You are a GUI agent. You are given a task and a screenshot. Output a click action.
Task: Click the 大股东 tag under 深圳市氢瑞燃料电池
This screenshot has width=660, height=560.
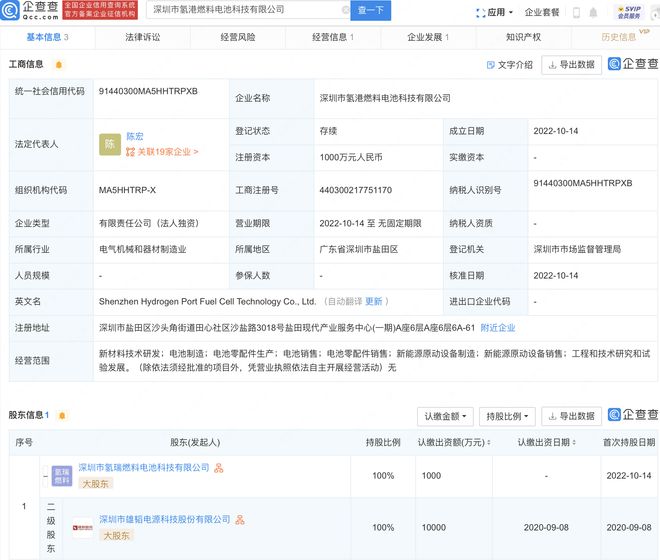[95, 484]
